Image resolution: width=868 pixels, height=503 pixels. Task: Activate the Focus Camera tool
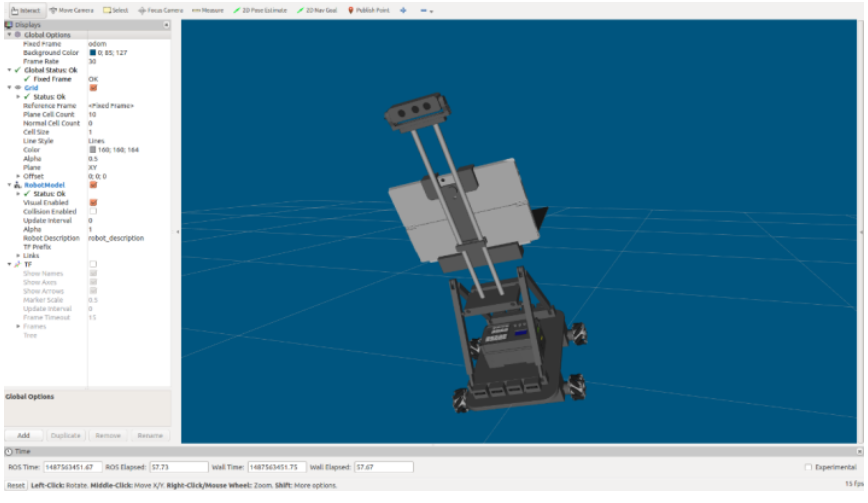(x=161, y=11)
